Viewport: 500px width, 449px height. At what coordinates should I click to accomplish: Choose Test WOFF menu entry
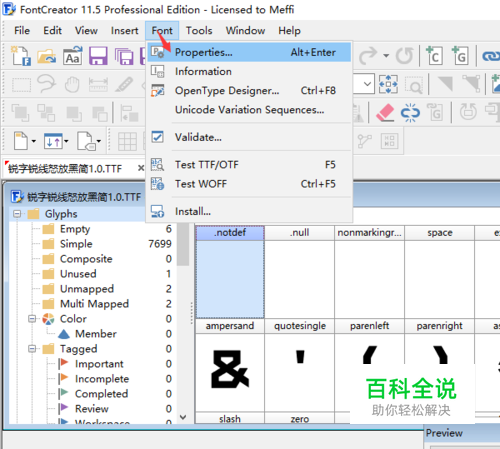click(x=249, y=184)
